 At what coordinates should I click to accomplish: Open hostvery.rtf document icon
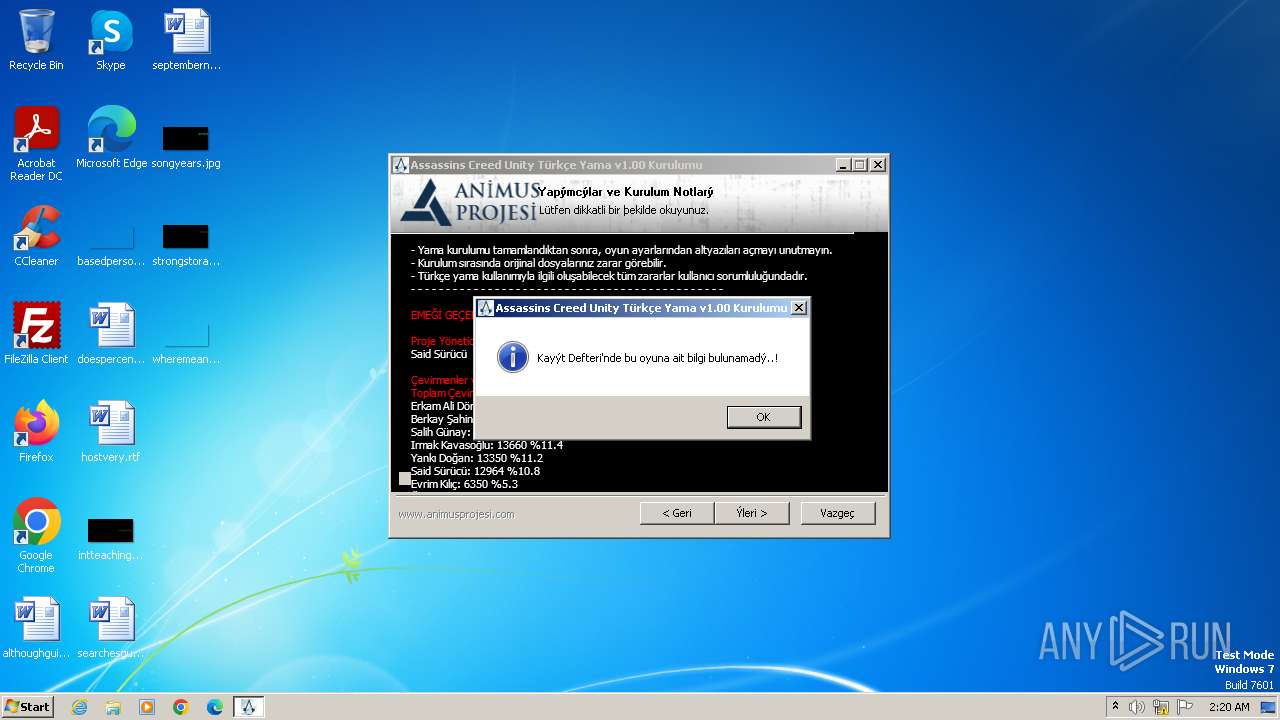(111, 431)
